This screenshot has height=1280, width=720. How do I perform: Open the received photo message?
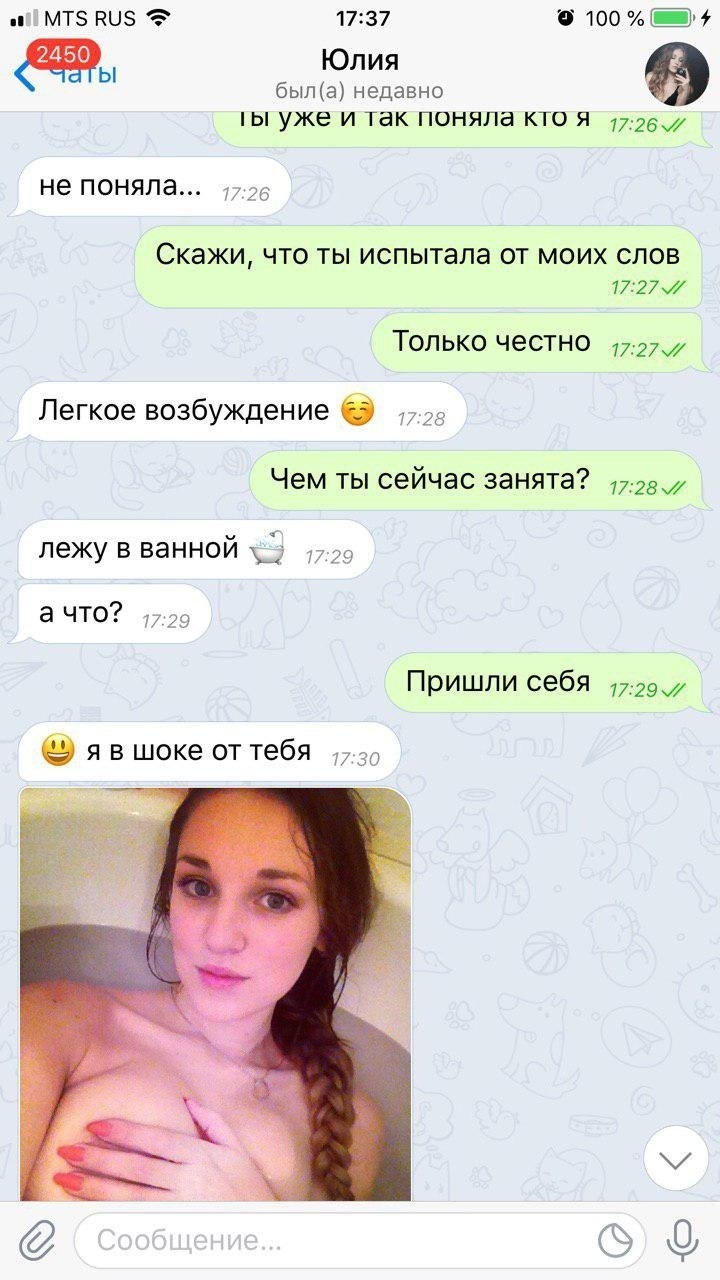pyautogui.click(x=215, y=994)
